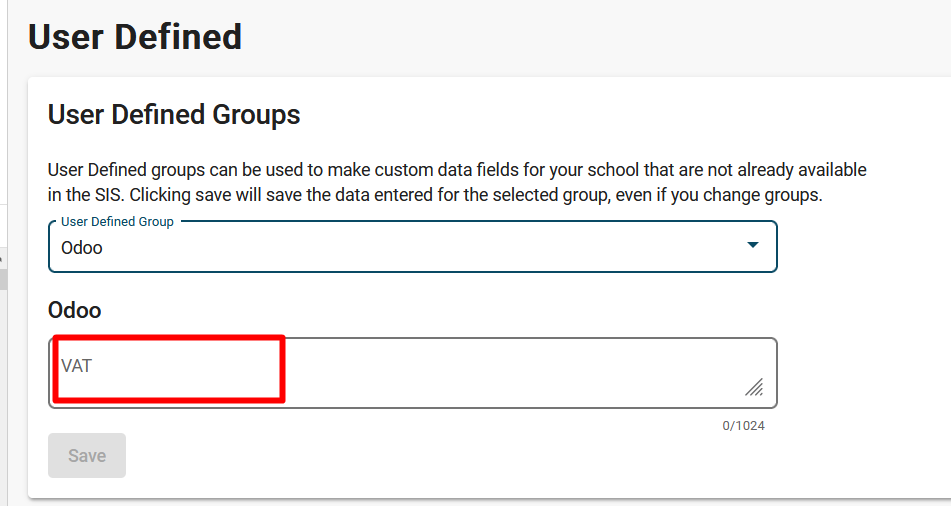Click the User Defined Group floating label

click(117, 222)
